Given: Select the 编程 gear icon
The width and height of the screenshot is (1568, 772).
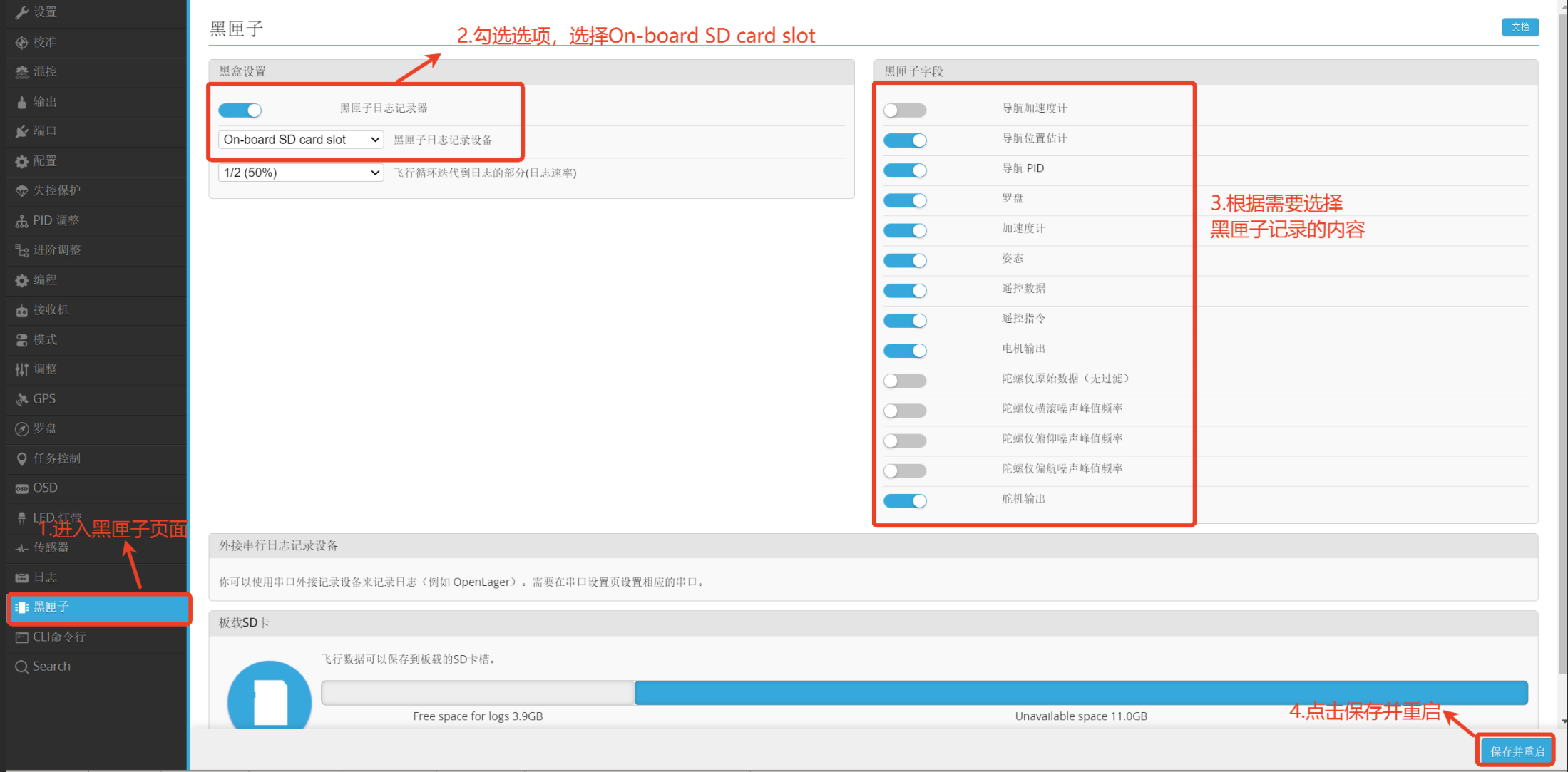Looking at the screenshot, I should (22, 280).
